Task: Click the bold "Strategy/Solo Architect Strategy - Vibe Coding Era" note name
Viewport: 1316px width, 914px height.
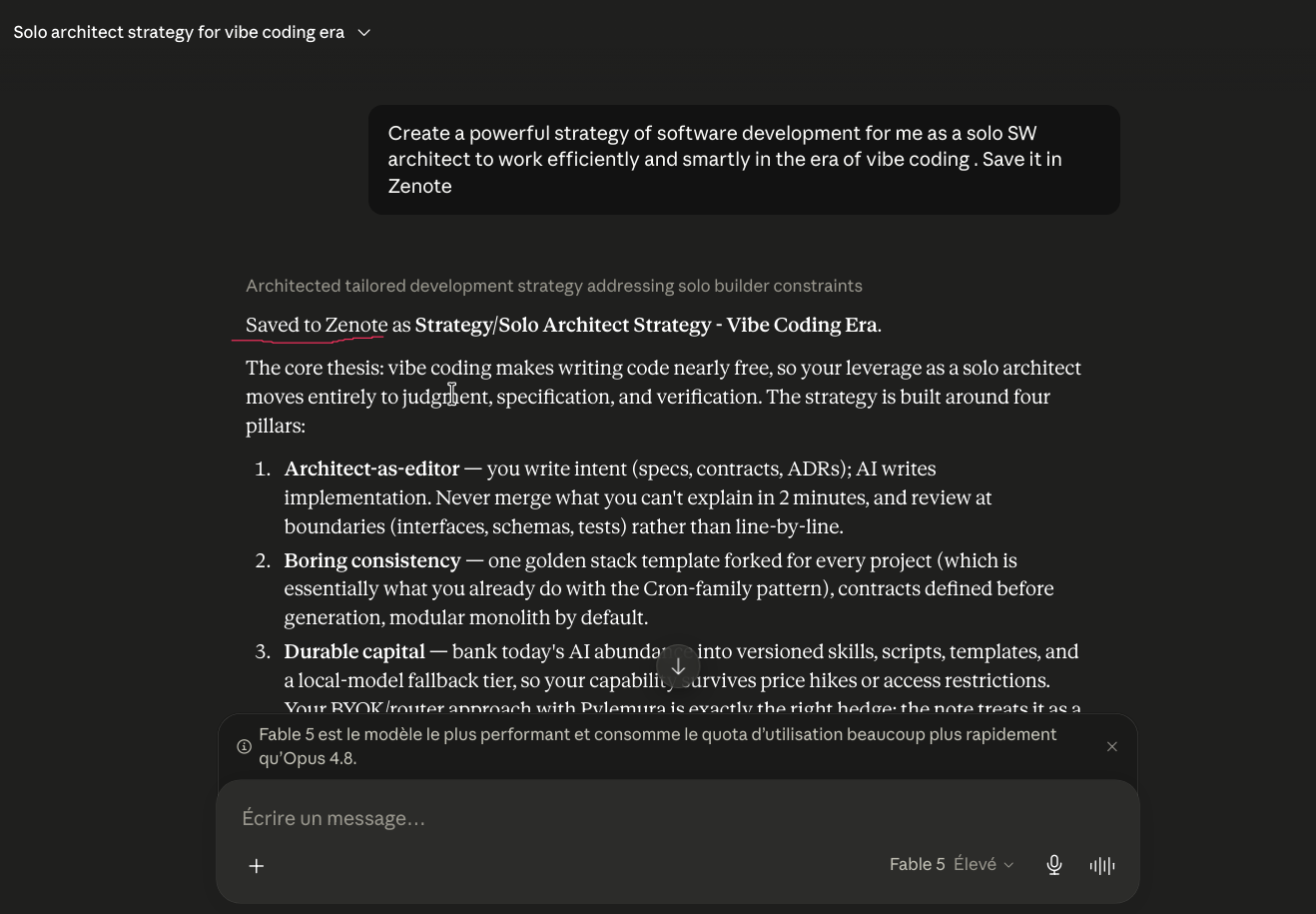Action: click(646, 325)
